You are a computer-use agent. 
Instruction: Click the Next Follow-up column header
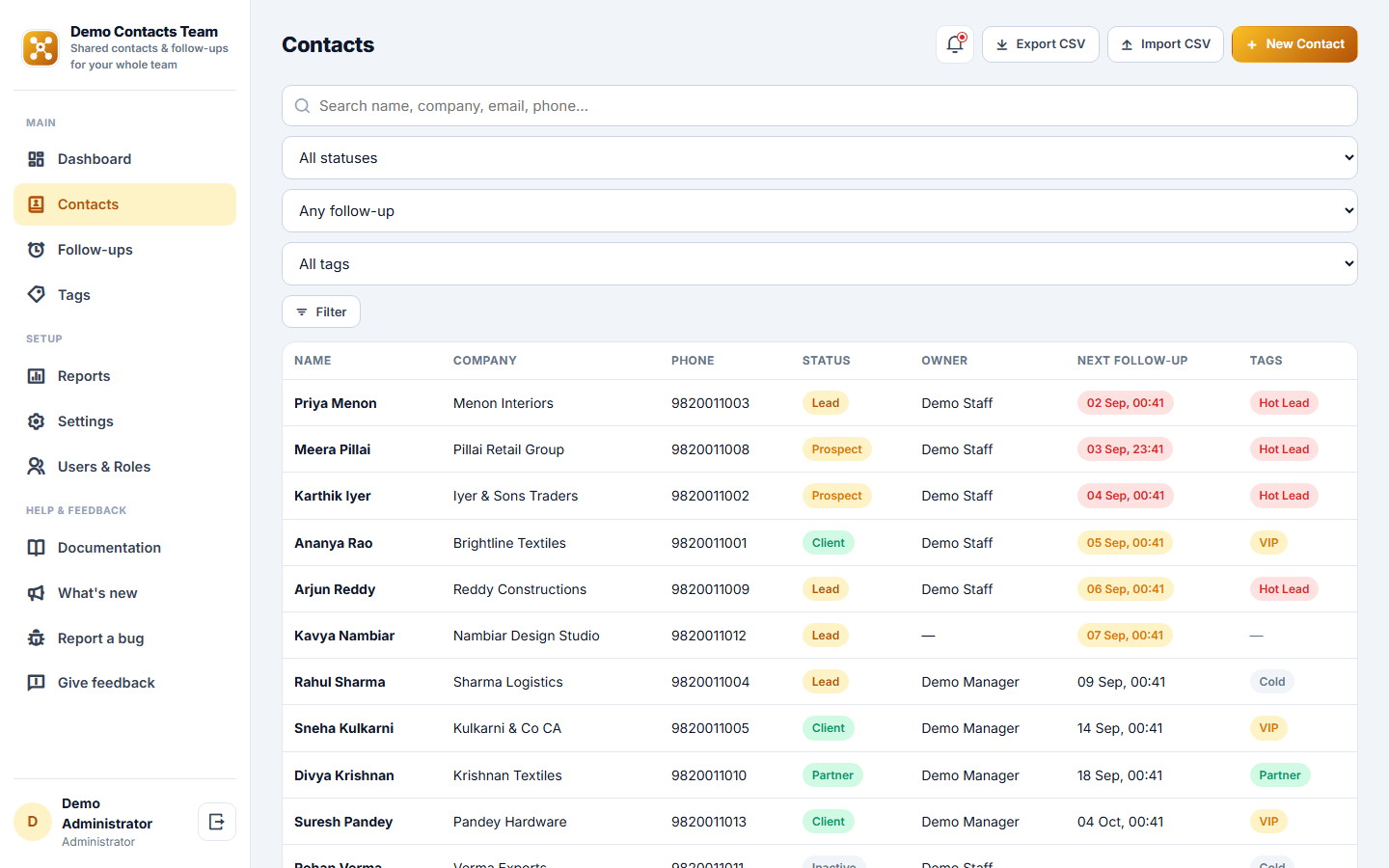tap(1132, 361)
